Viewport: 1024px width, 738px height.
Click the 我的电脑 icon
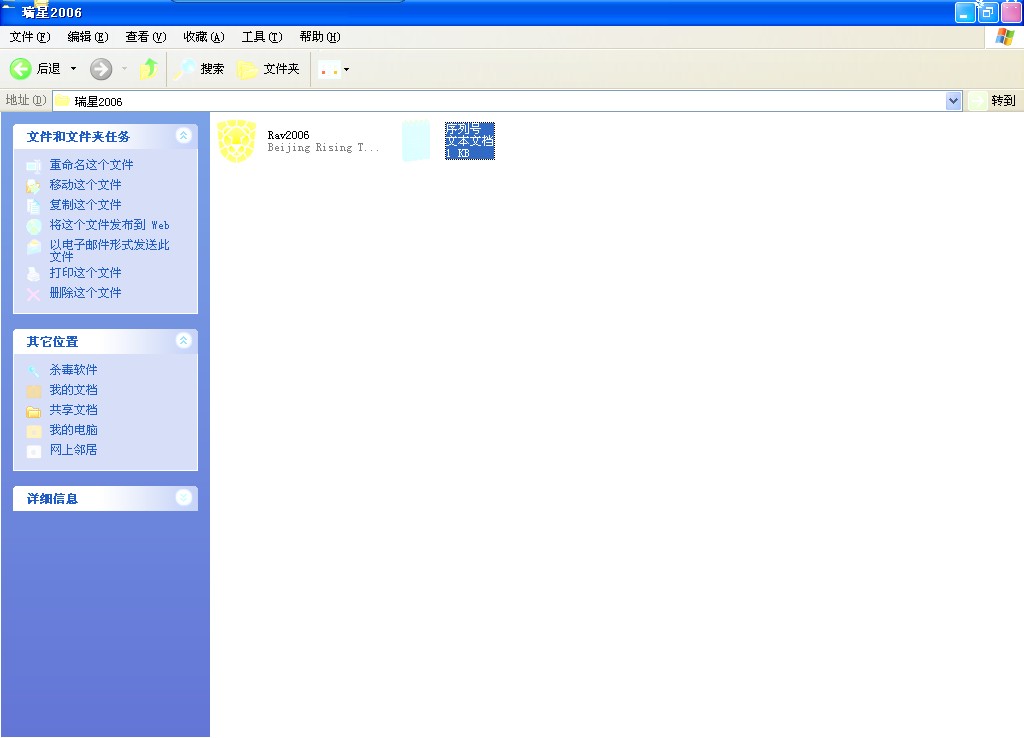[x=33, y=431]
